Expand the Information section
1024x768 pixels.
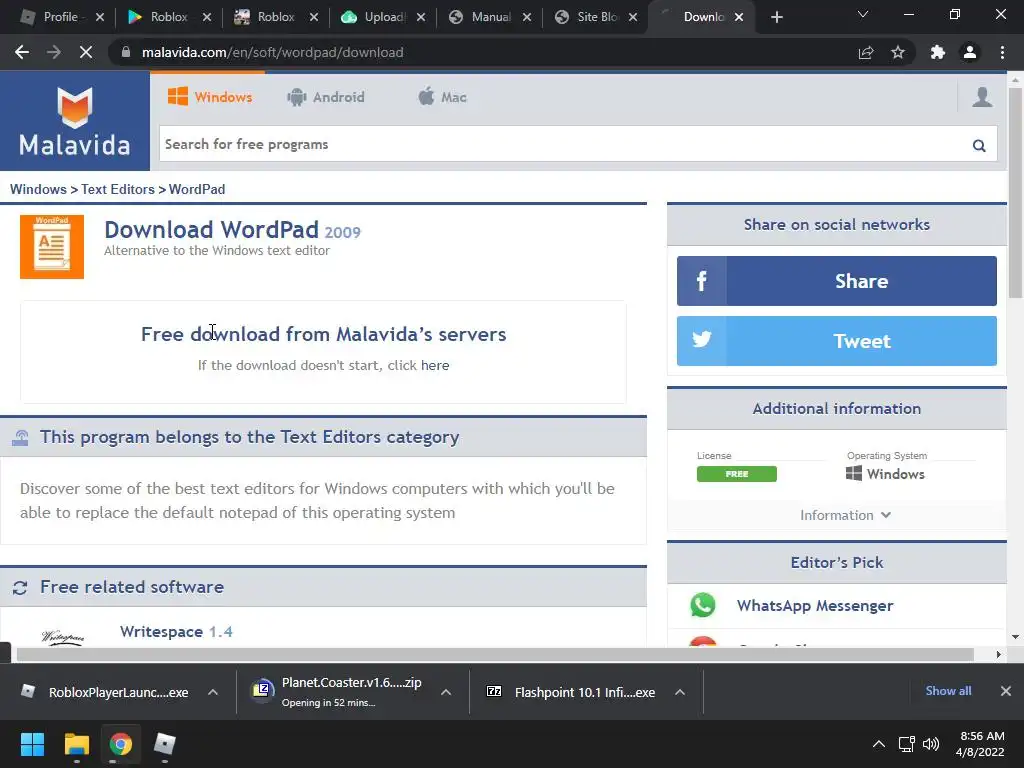845,515
